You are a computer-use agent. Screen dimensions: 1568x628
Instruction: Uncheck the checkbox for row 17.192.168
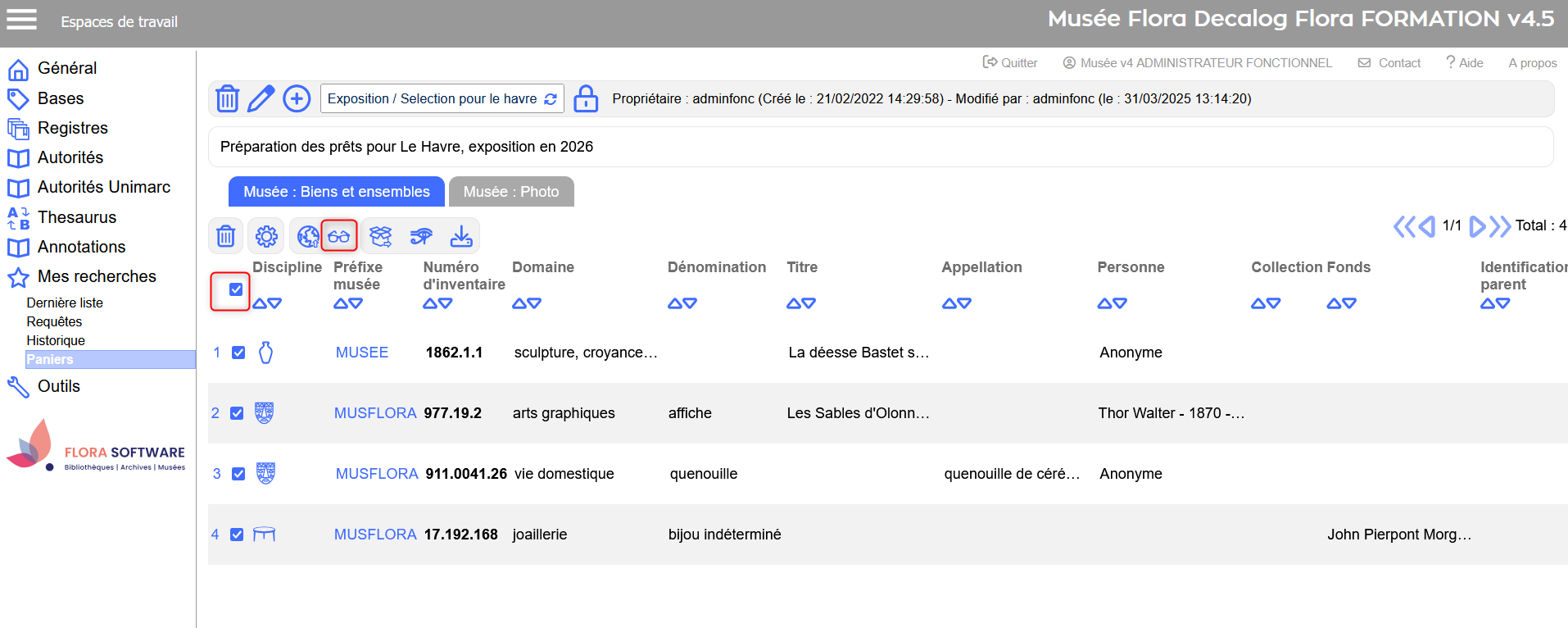tap(237, 535)
